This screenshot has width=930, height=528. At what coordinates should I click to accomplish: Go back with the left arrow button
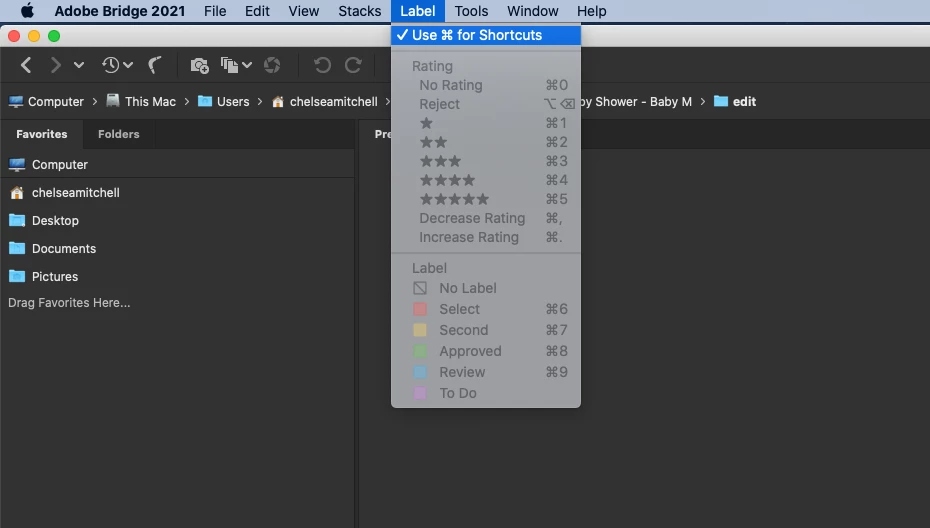point(26,65)
